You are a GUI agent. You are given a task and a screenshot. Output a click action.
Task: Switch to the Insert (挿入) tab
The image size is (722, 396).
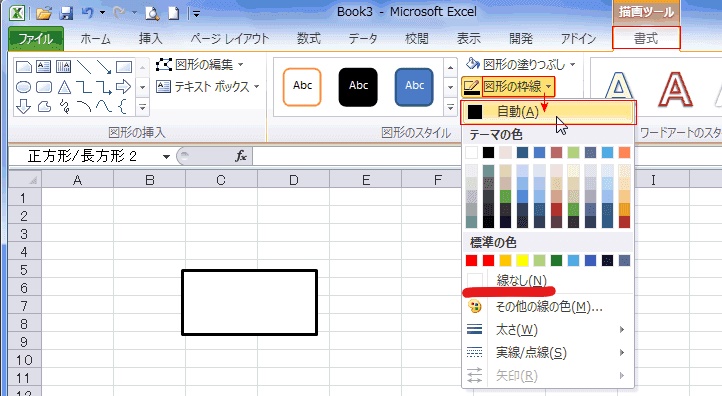pos(151,39)
